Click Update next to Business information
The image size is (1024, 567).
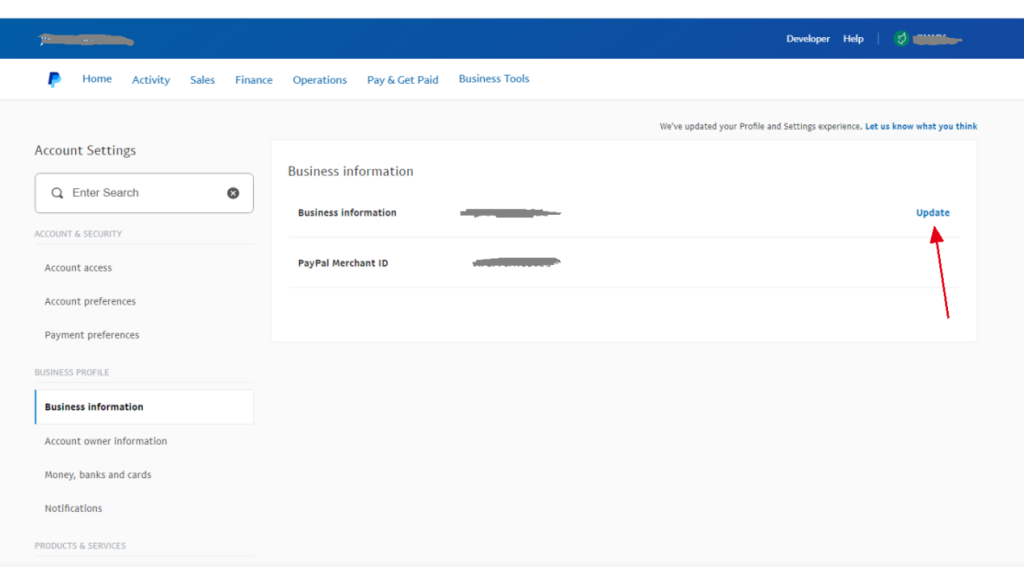[x=932, y=213]
